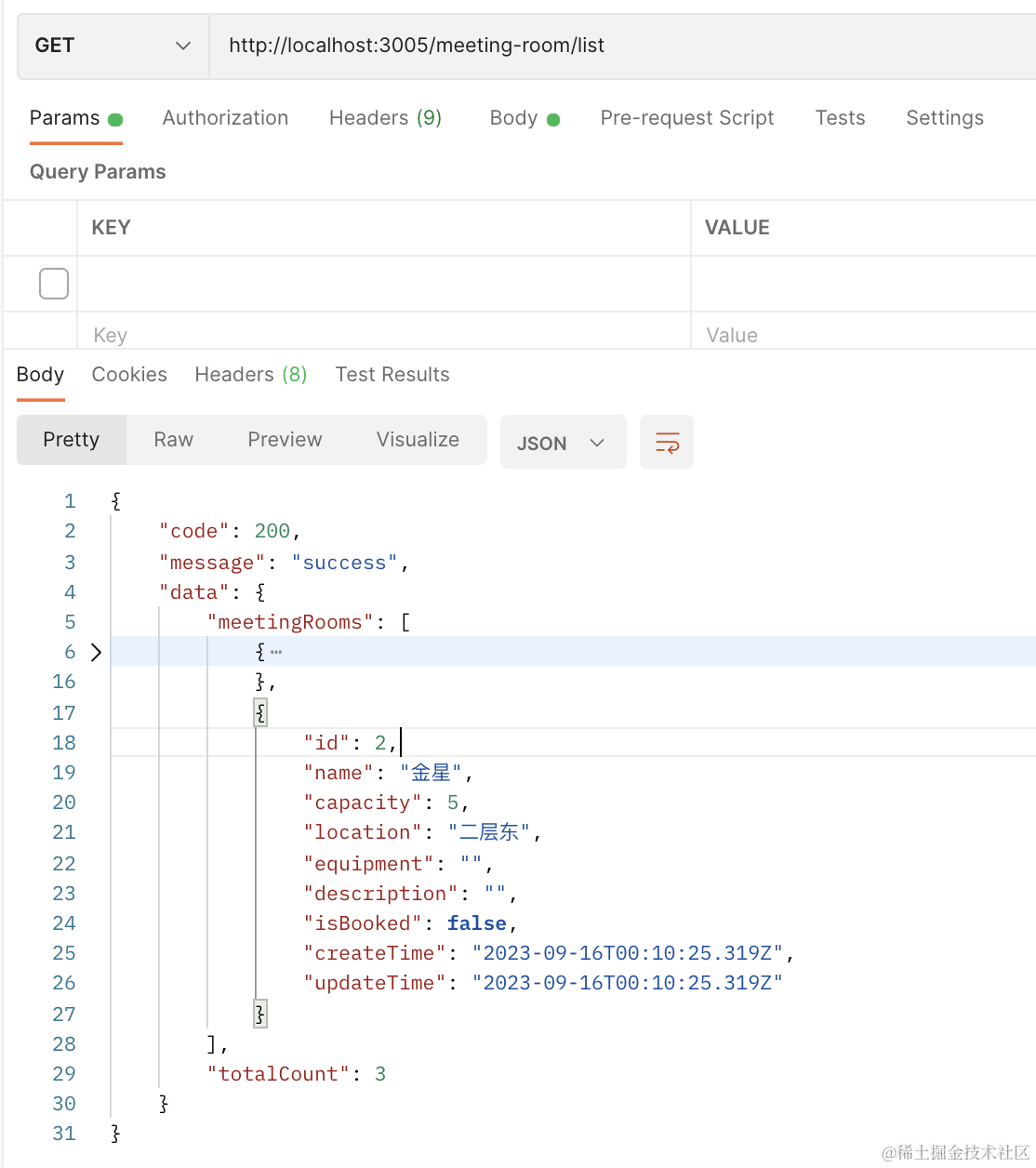Click the request URL input field
Screen dimensions: 1036x1168
point(614,46)
